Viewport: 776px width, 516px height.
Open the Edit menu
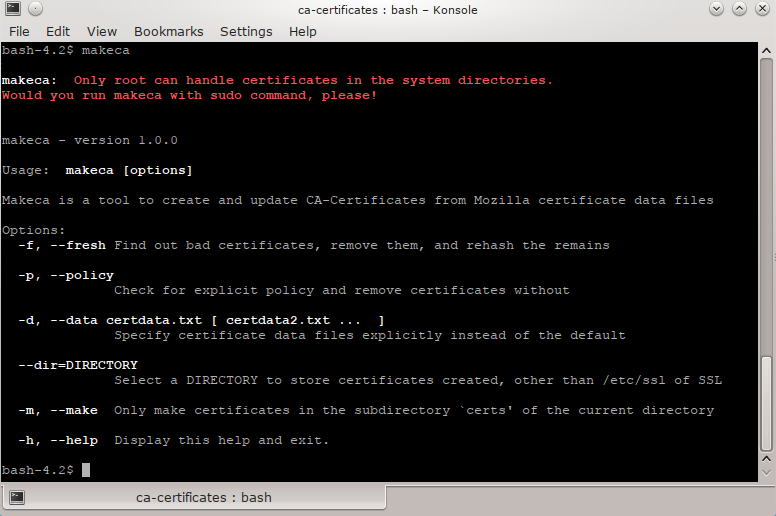coord(58,31)
